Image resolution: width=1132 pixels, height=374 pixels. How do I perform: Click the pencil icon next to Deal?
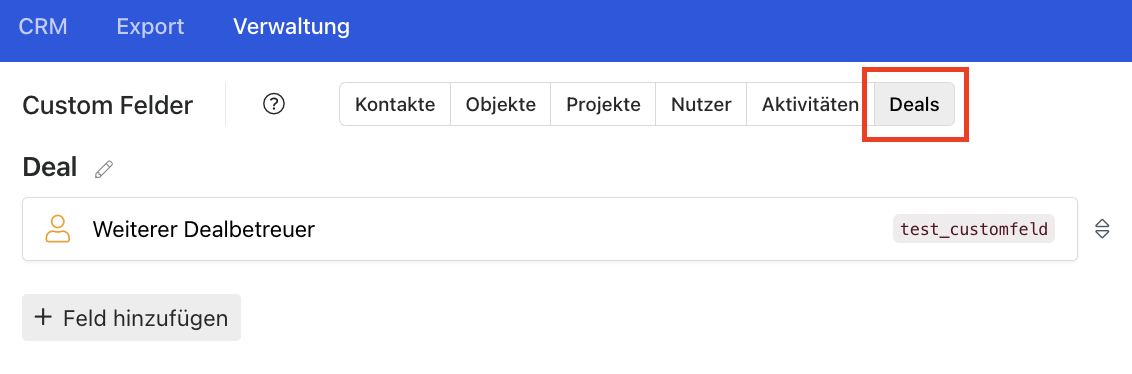(x=104, y=169)
